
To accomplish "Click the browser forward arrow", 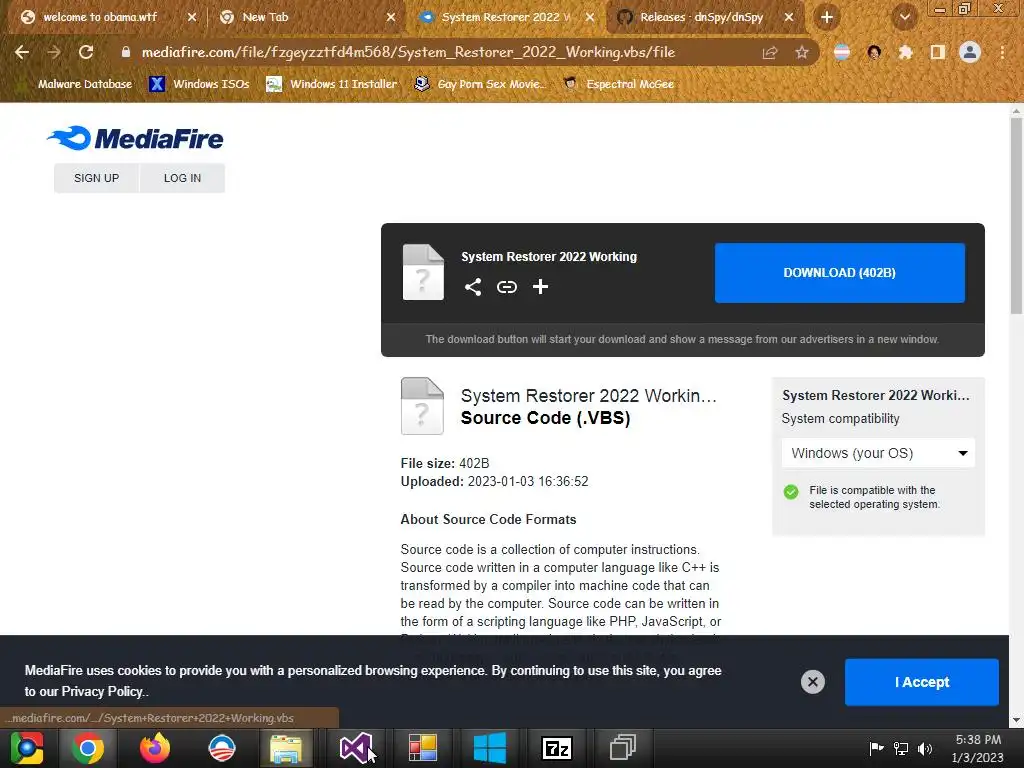I will click(x=54, y=52).
